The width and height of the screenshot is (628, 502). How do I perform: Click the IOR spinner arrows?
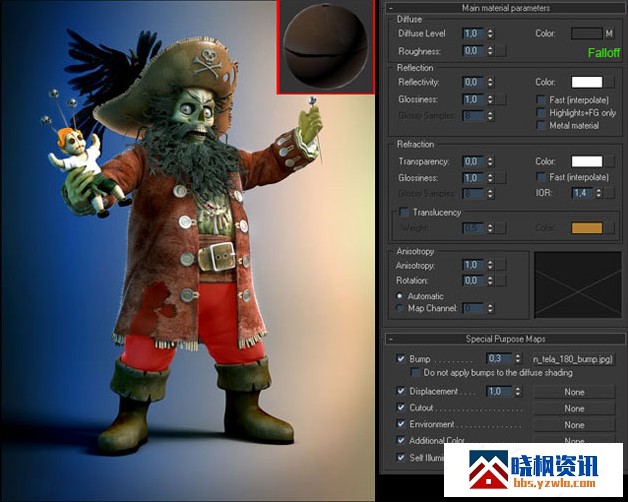click(x=598, y=193)
